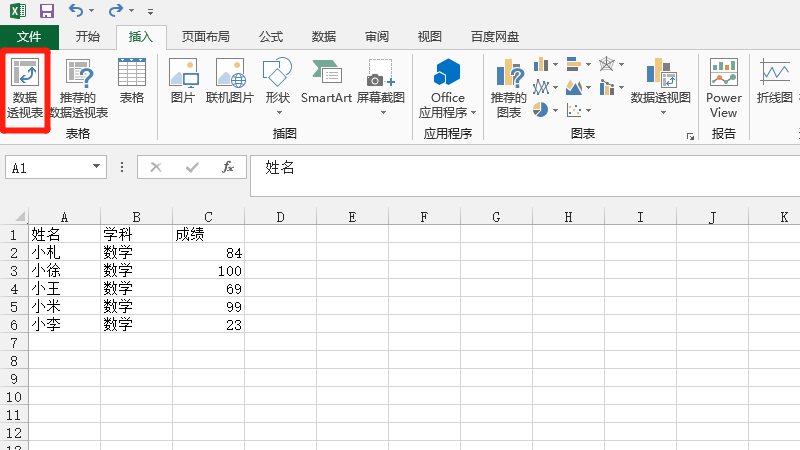Switch to the 公式 tab
This screenshot has width=800, height=450.
click(x=271, y=37)
